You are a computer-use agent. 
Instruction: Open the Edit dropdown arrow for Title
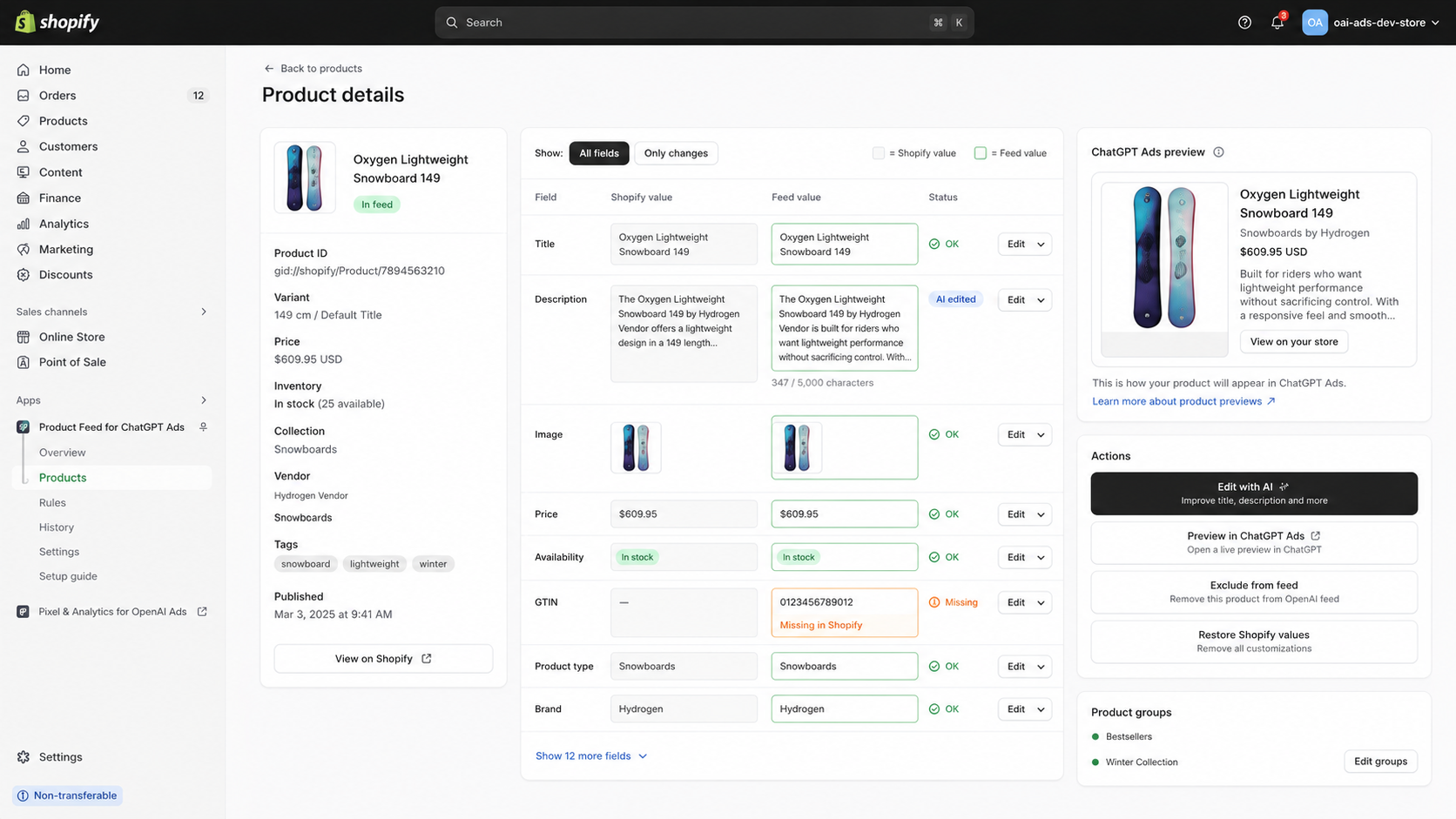click(1041, 245)
